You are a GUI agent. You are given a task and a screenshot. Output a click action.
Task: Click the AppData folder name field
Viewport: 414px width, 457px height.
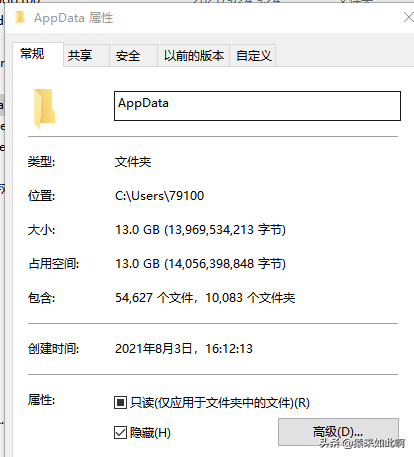(257, 106)
